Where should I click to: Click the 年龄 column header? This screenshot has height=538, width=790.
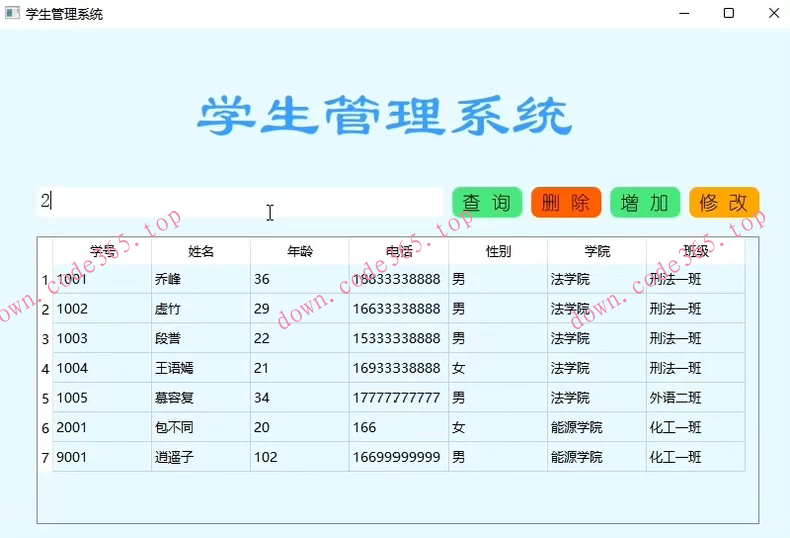[x=300, y=251]
